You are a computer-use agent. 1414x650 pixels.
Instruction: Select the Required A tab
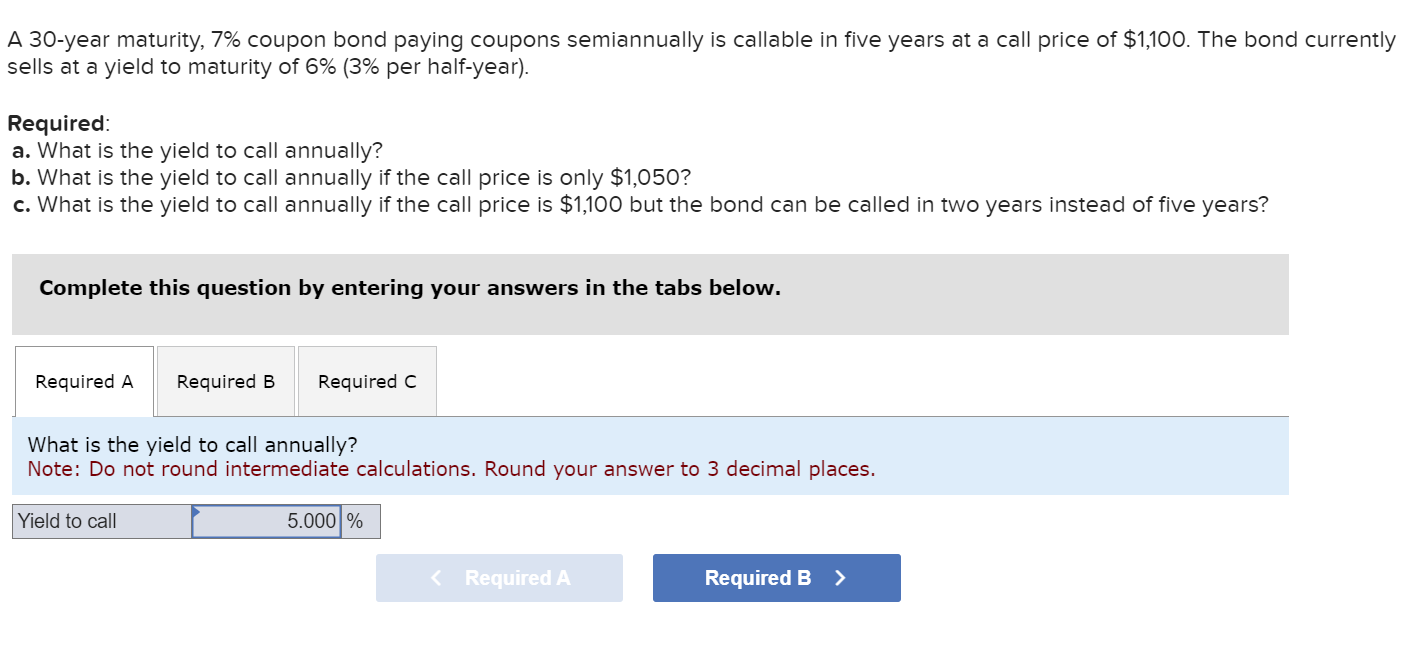(x=84, y=381)
